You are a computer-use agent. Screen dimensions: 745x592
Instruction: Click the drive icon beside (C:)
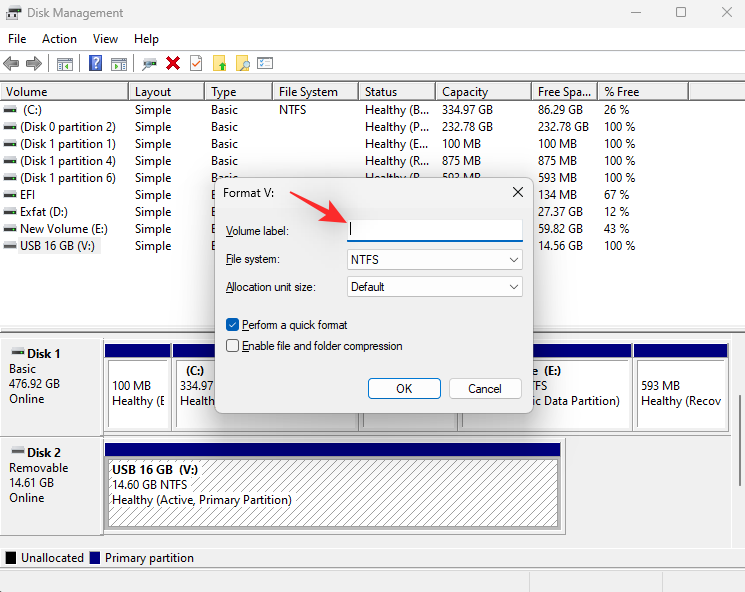(x=10, y=110)
